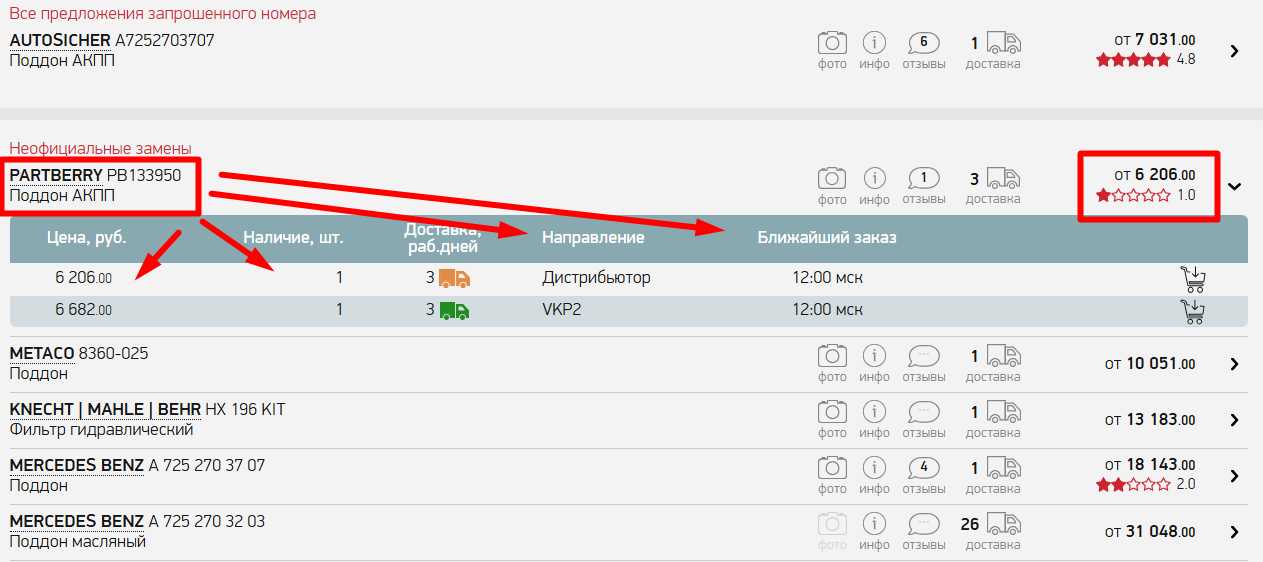This screenshot has height=562, width=1263.
Task: Expand offers for AUTOSICHER A7252703707
Action: coord(1235,51)
